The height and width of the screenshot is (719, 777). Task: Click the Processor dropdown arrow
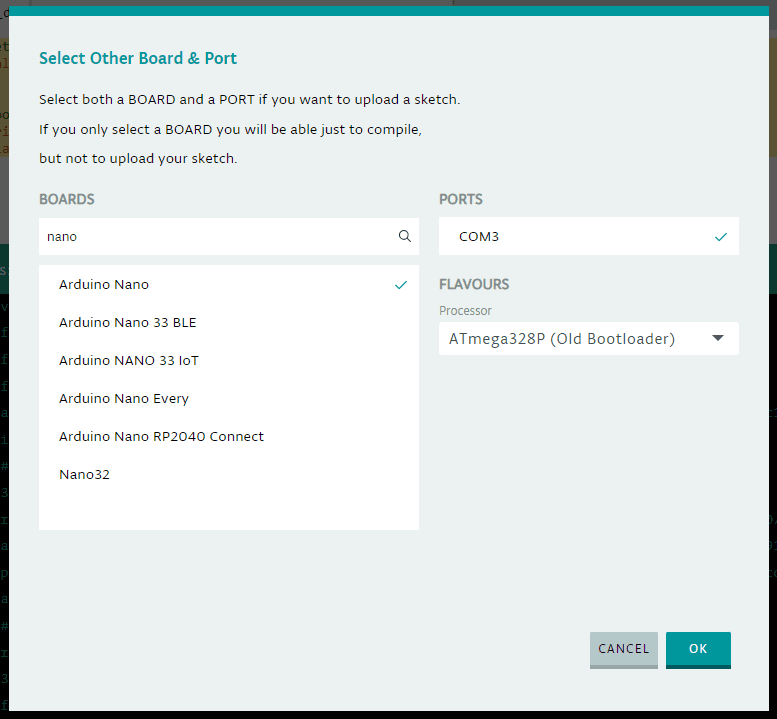pos(718,338)
